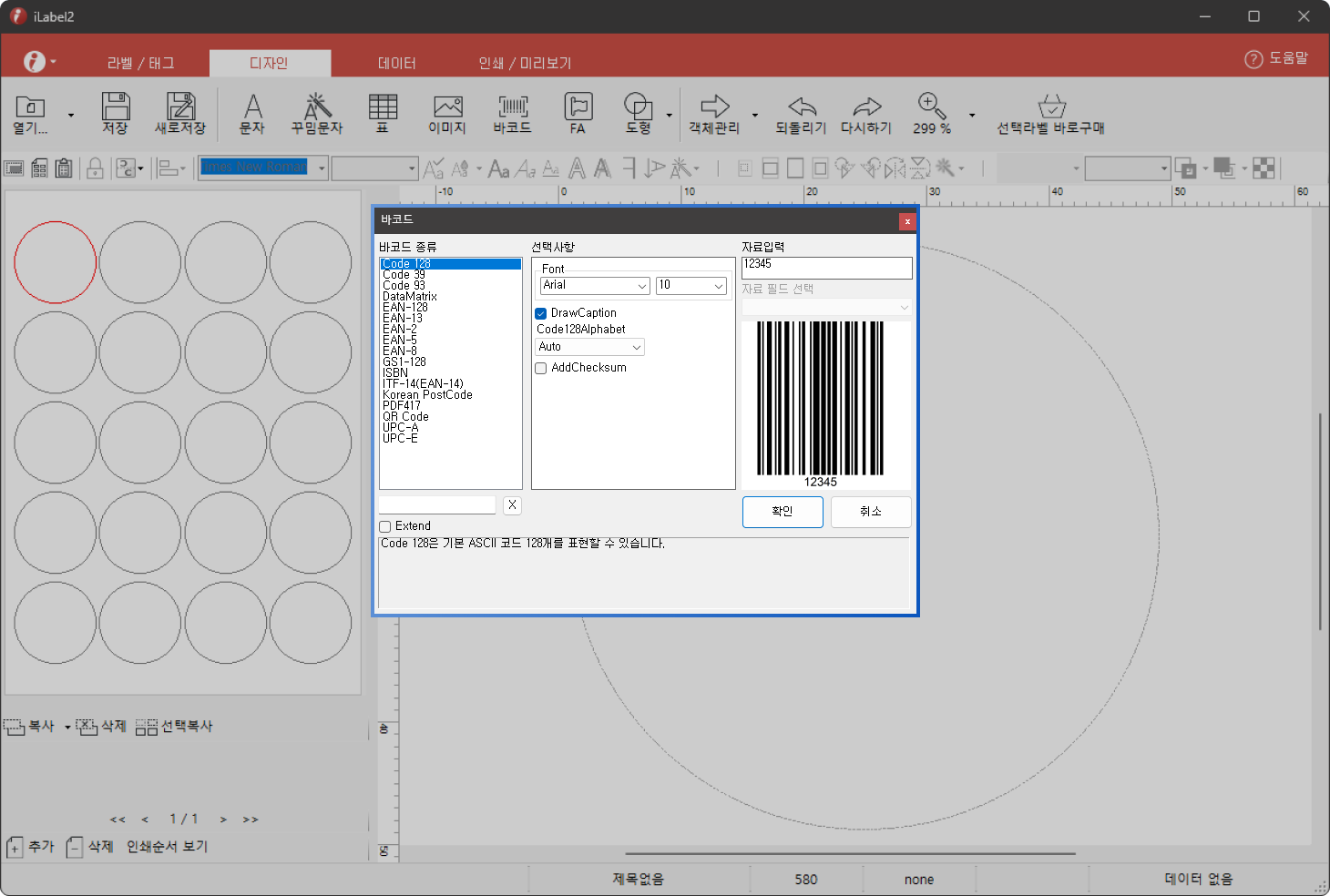Open the 자료 필드 선택 dropdown
The image size is (1330, 896).
coord(826,308)
